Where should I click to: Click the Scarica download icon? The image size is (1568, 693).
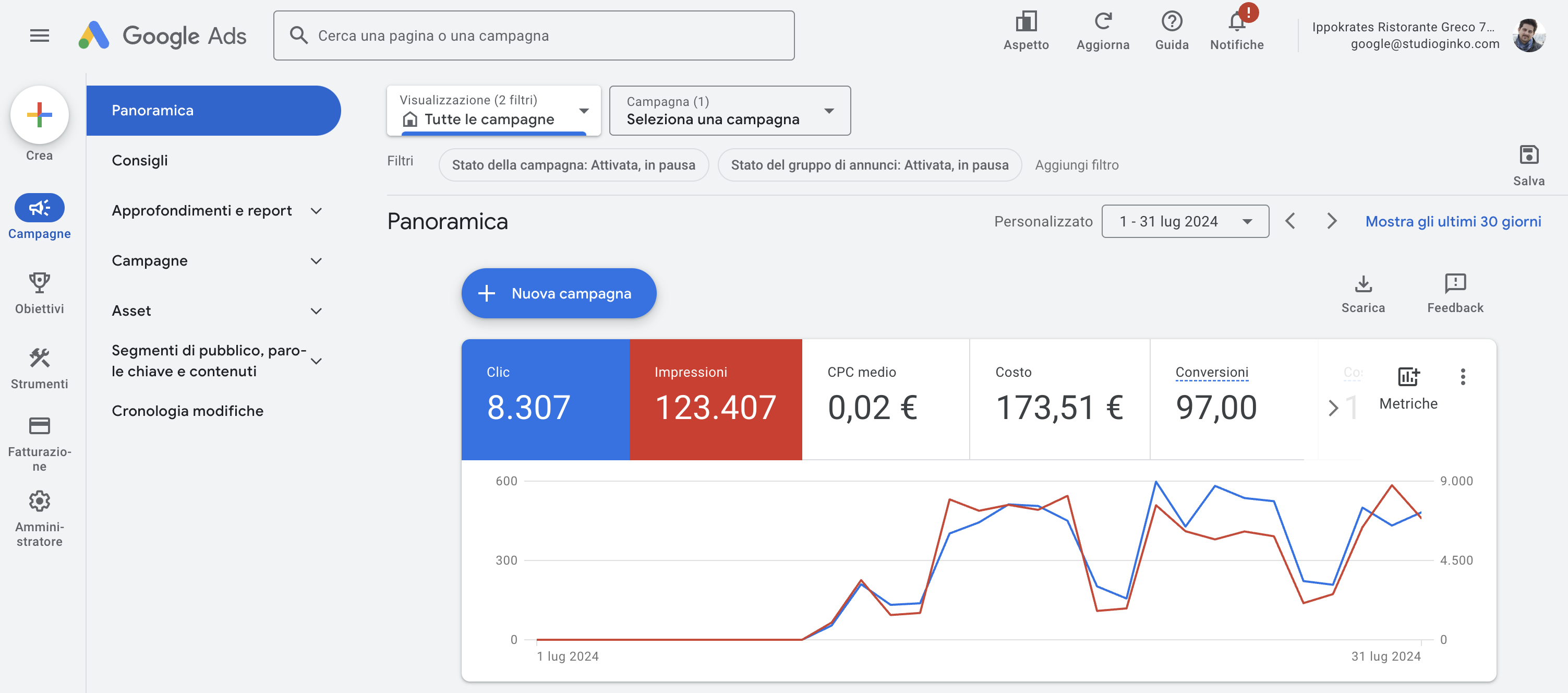click(x=1363, y=284)
